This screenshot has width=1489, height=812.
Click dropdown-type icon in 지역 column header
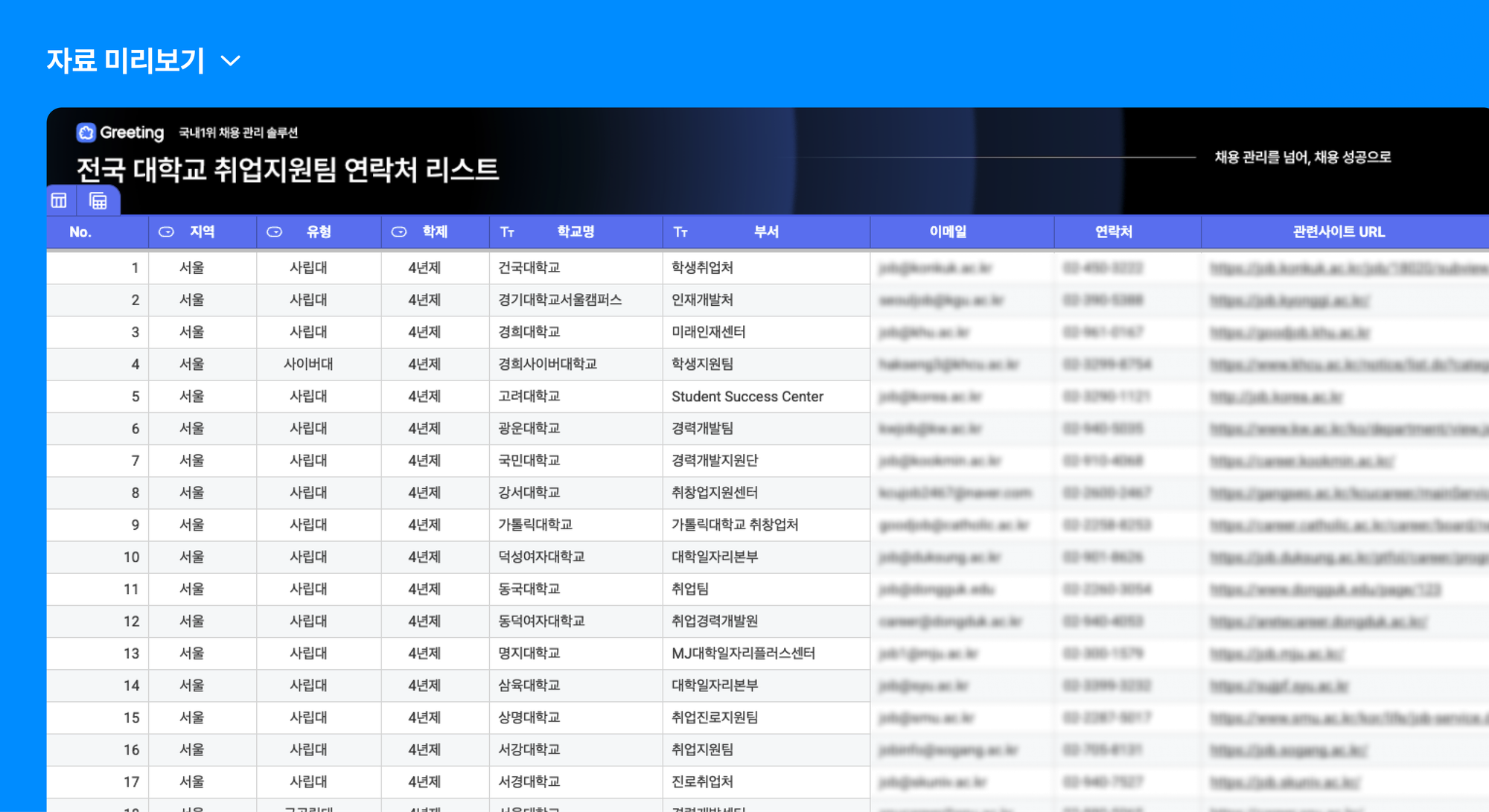point(166,232)
